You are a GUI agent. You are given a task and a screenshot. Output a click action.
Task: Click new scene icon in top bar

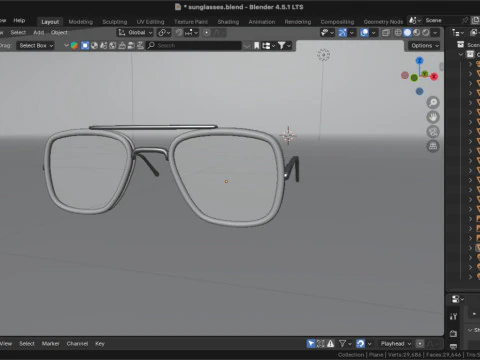[x=475, y=20]
